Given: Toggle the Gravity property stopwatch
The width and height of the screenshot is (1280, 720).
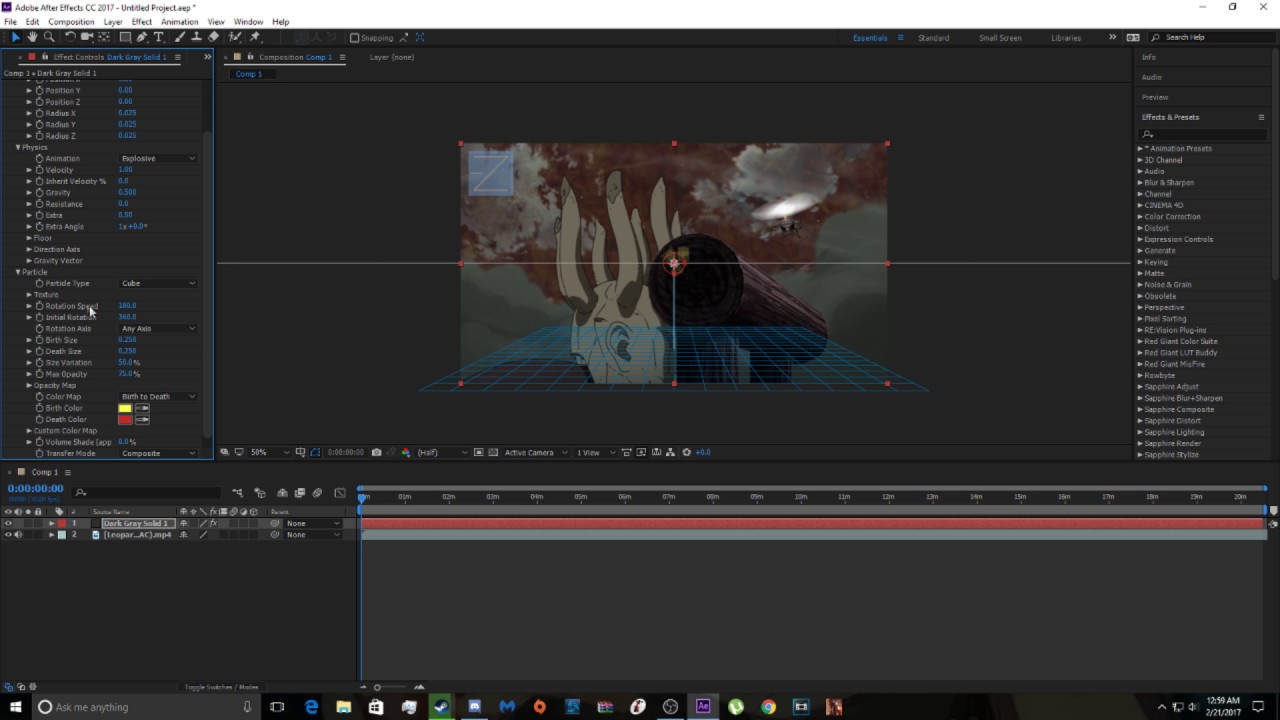Looking at the screenshot, I should (x=40, y=192).
